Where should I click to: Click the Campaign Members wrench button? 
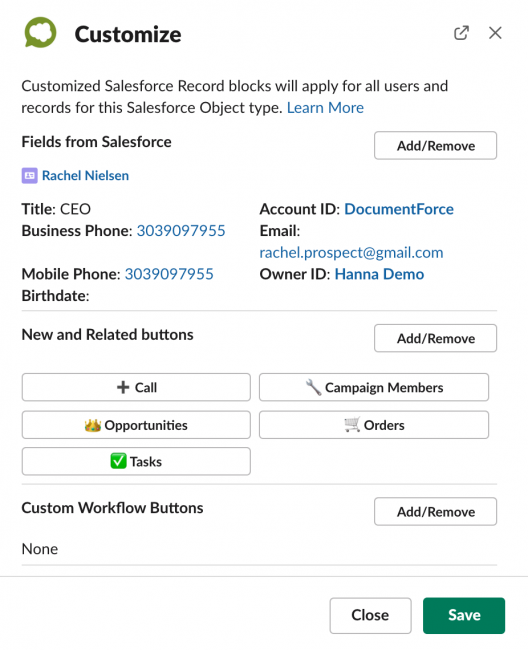pos(374,387)
